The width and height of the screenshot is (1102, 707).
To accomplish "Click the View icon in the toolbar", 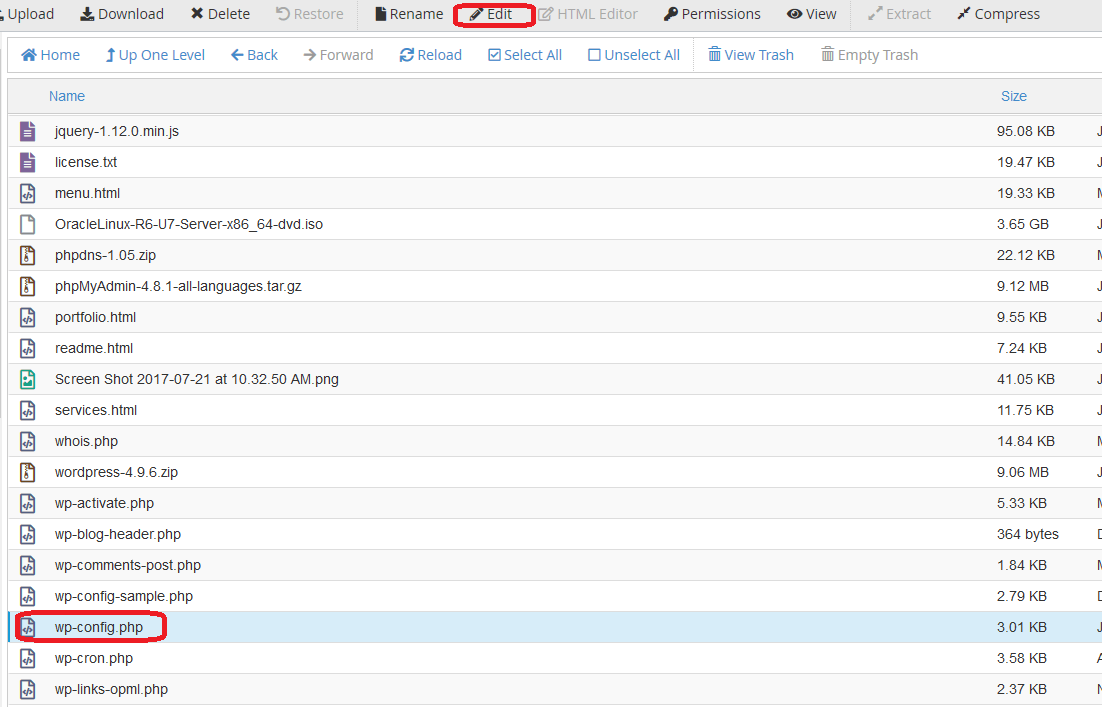I will (812, 14).
